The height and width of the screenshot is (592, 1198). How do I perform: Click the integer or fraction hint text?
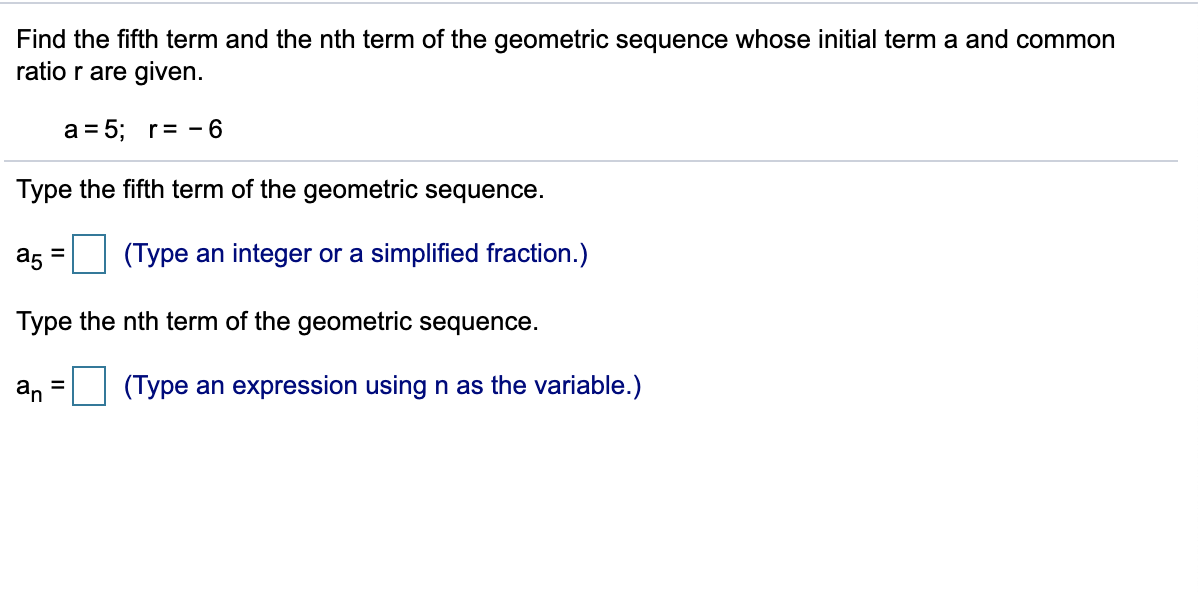pyautogui.click(x=355, y=253)
